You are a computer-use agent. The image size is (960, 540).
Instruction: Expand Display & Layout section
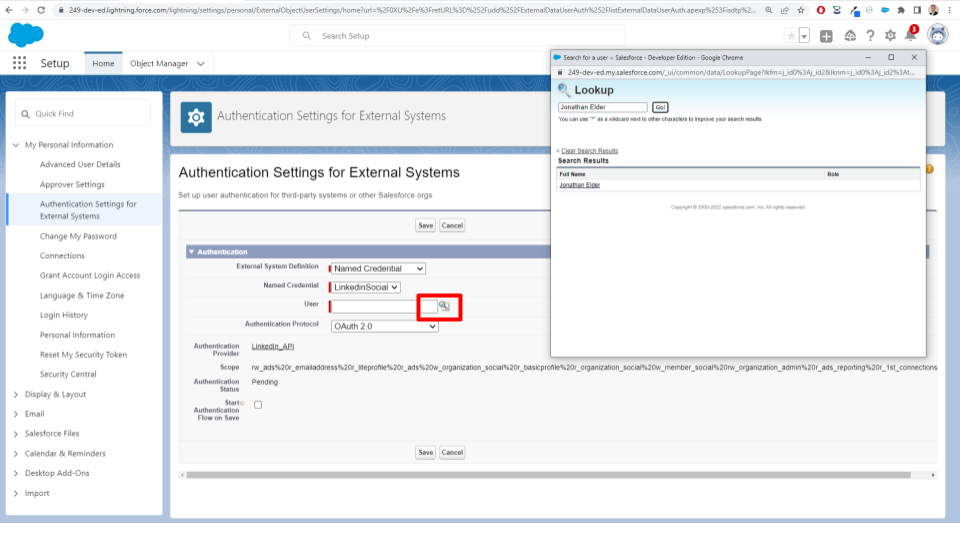click(x=16, y=394)
